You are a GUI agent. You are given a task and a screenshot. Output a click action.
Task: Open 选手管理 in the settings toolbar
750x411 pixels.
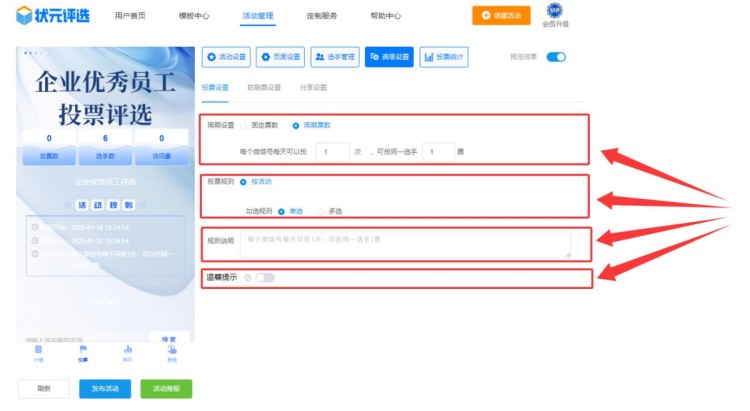point(334,57)
